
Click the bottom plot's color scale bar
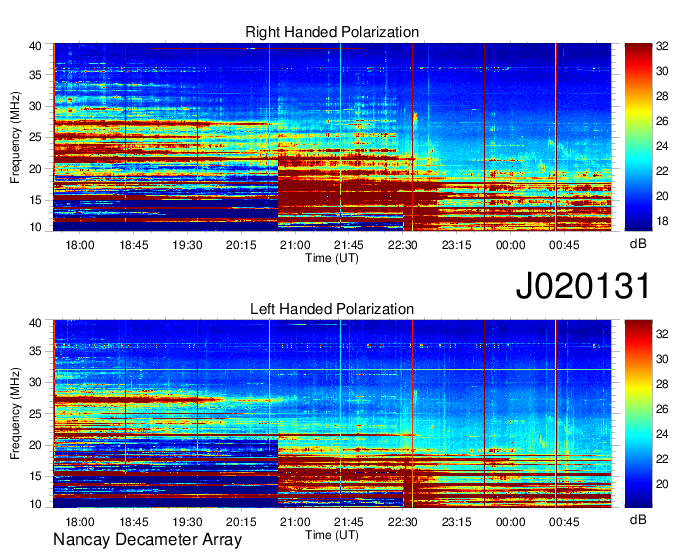point(638,414)
